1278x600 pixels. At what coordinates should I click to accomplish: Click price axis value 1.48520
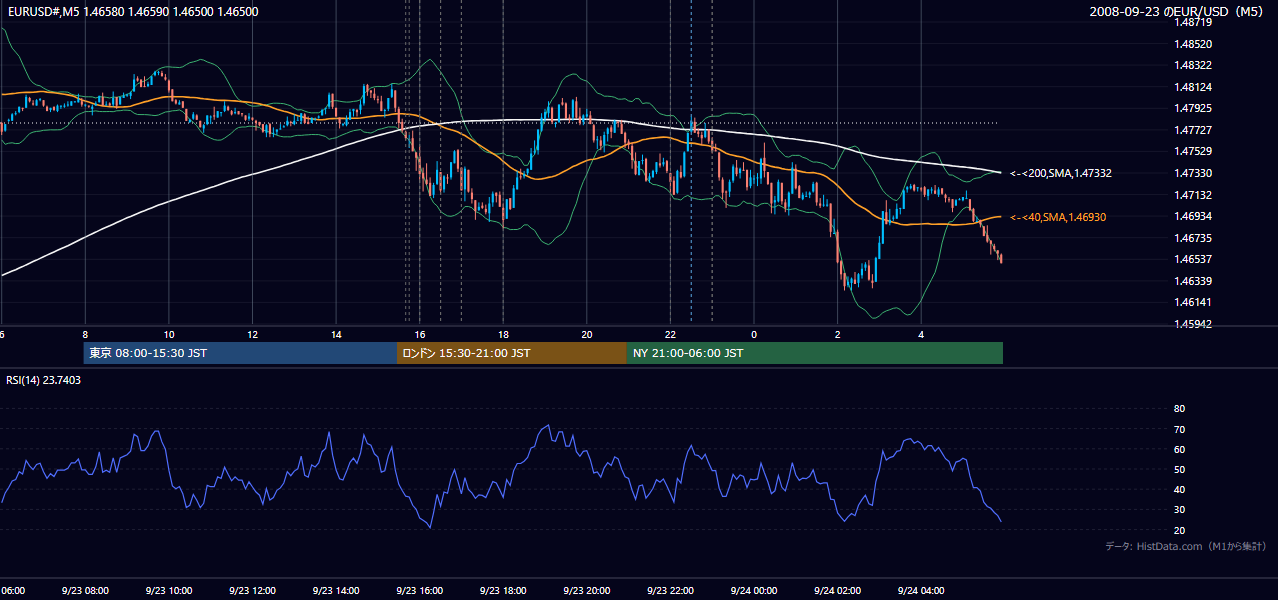click(1193, 44)
